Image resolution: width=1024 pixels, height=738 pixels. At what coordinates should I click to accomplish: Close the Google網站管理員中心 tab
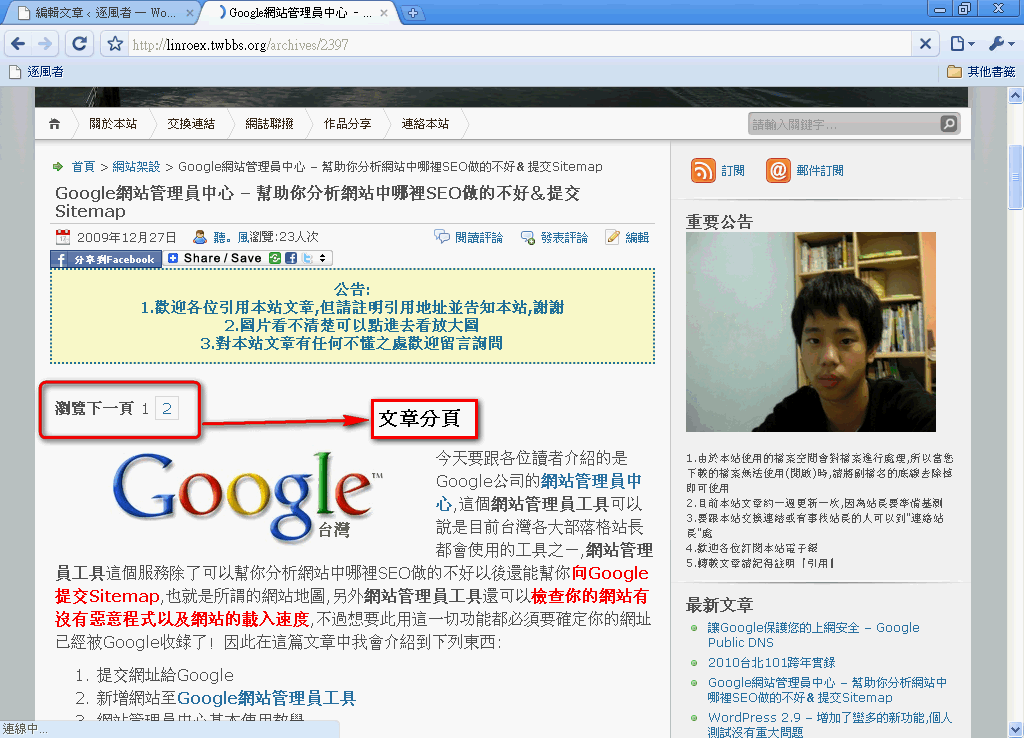pyautogui.click(x=383, y=12)
